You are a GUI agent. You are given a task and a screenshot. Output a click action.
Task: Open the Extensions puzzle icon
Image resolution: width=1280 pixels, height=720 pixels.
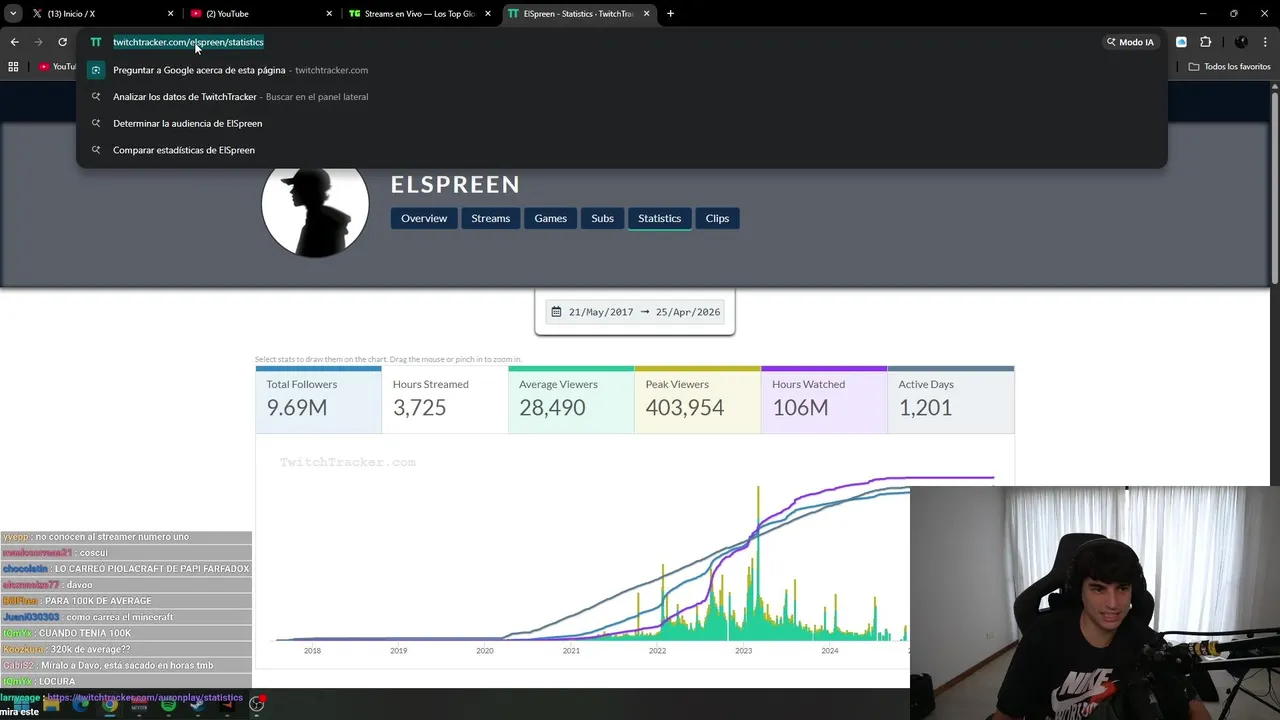(x=1205, y=42)
